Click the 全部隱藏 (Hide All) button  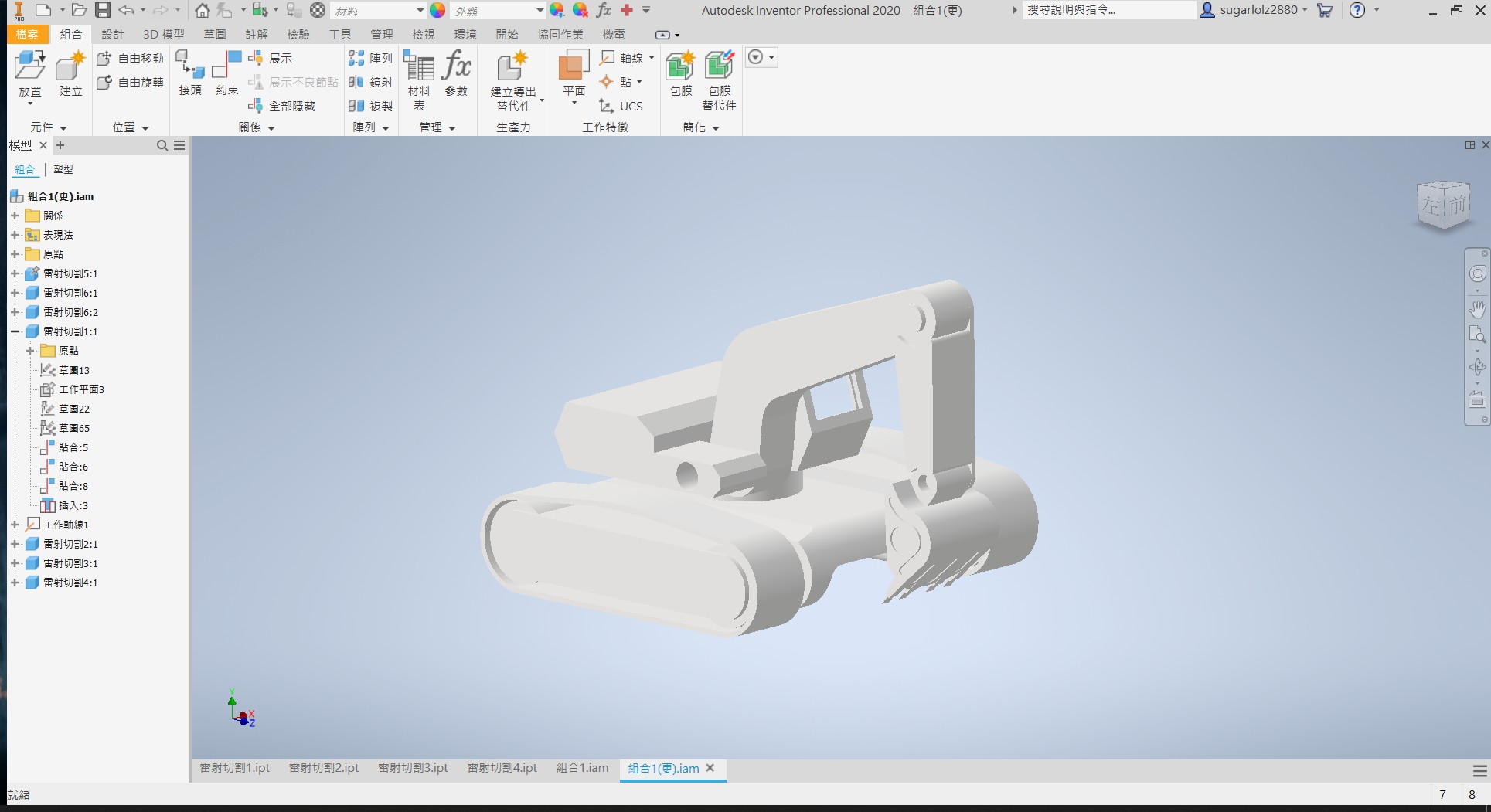282,106
